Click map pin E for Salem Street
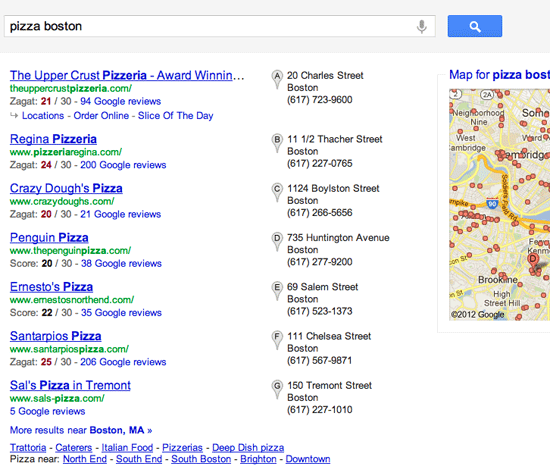This screenshot has width=550, height=472. (277, 291)
